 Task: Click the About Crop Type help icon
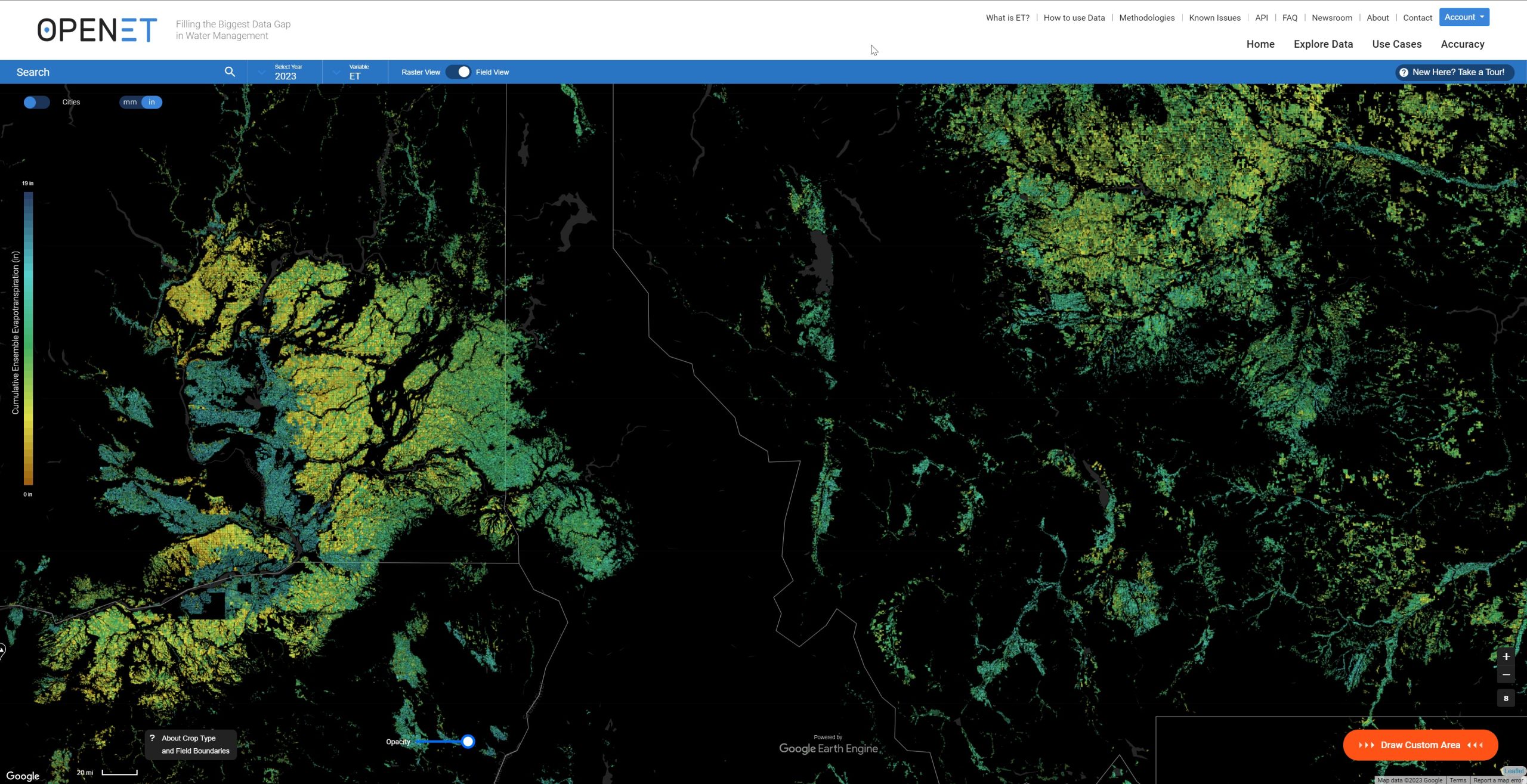tap(153, 738)
